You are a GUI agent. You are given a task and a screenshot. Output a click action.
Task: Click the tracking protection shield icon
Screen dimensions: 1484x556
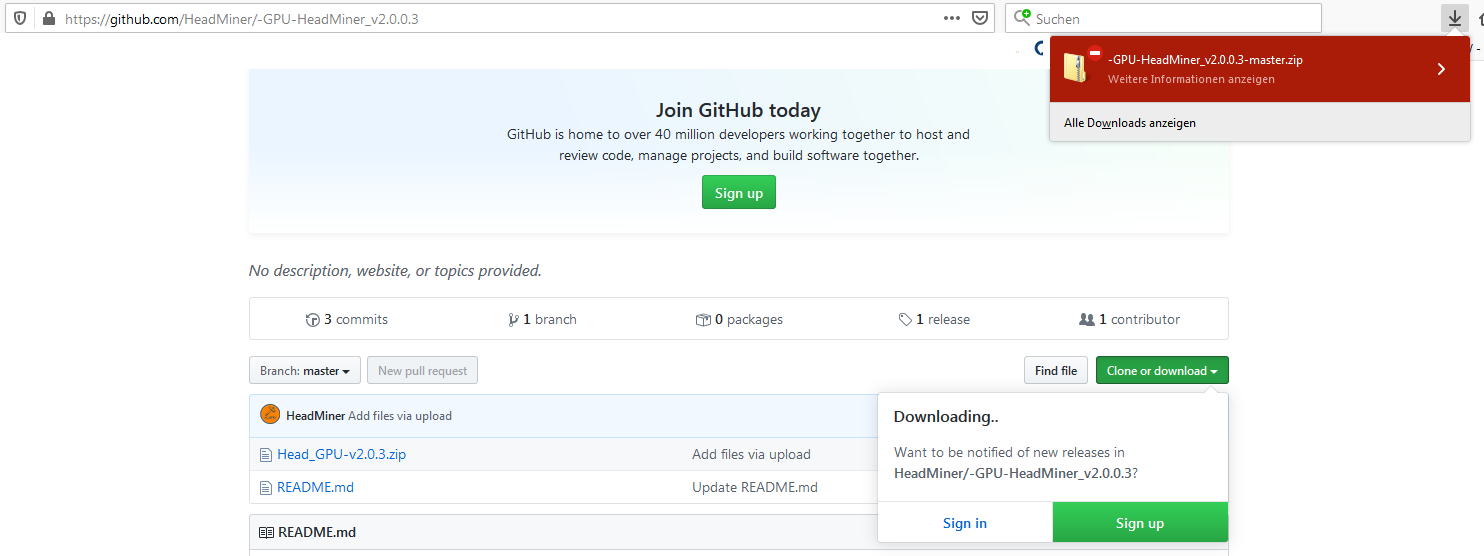coord(20,18)
